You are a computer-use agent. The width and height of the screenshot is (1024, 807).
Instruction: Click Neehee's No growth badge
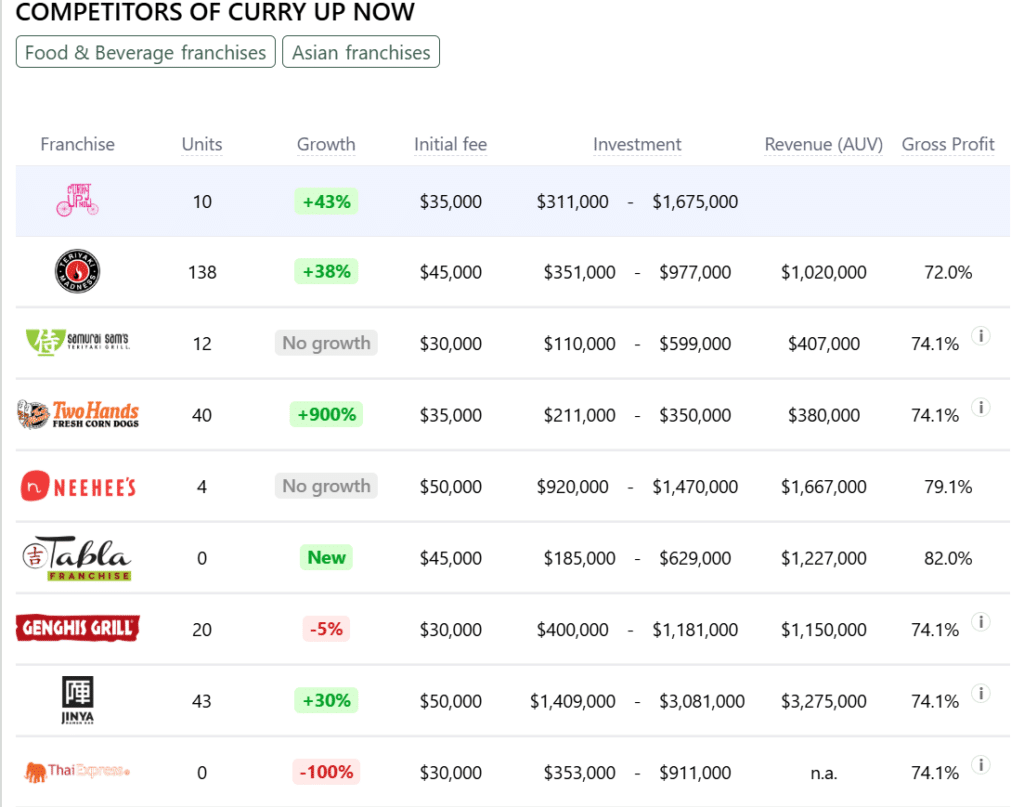tap(326, 486)
